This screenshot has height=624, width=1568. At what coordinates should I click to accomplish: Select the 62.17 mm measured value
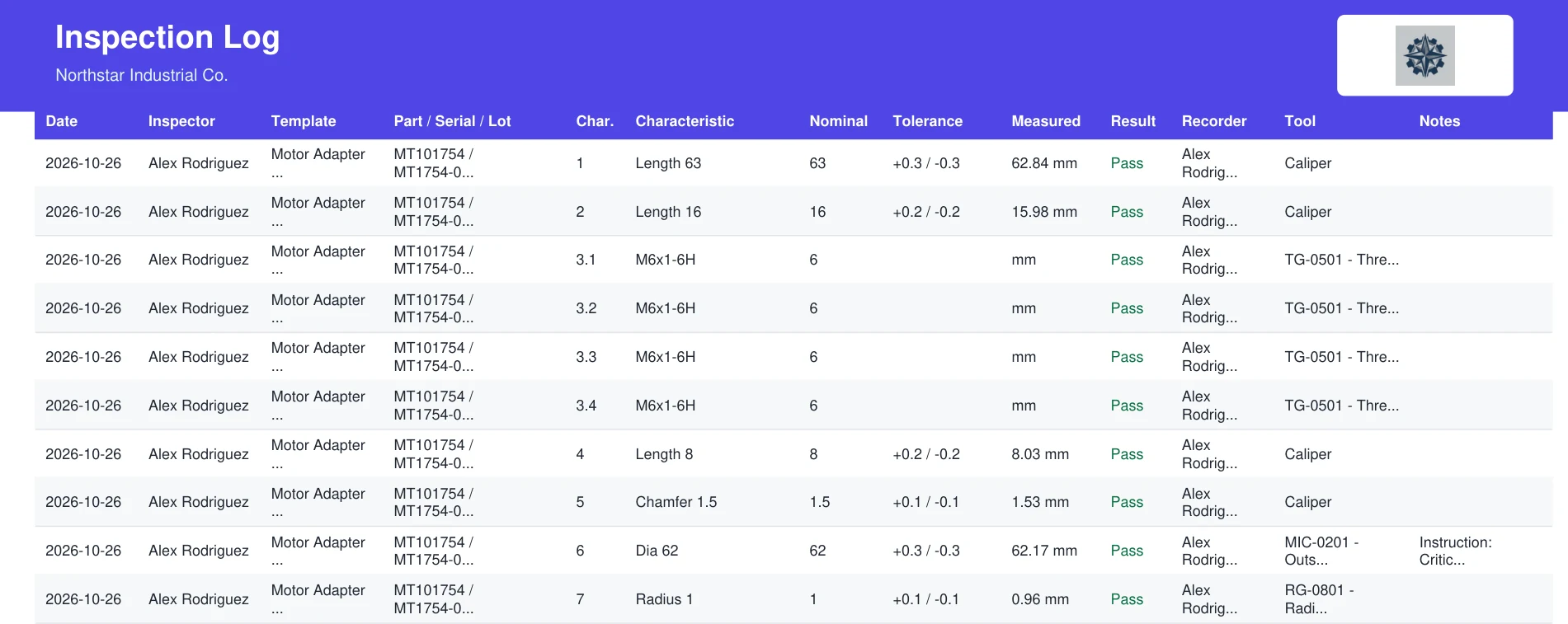pyautogui.click(x=1044, y=551)
